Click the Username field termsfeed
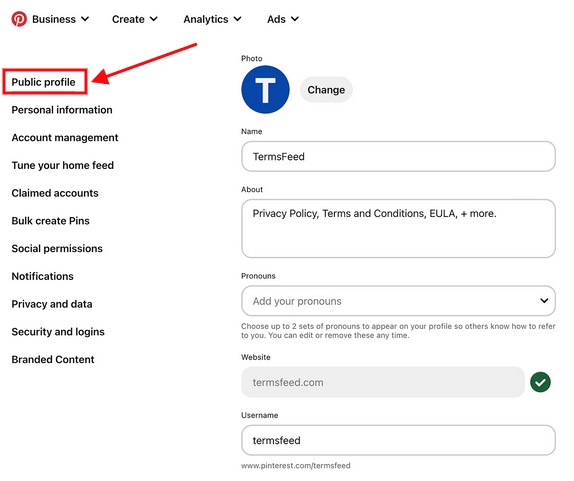The height and width of the screenshot is (481, 574). pyautogui.click(x=398, y=440)
